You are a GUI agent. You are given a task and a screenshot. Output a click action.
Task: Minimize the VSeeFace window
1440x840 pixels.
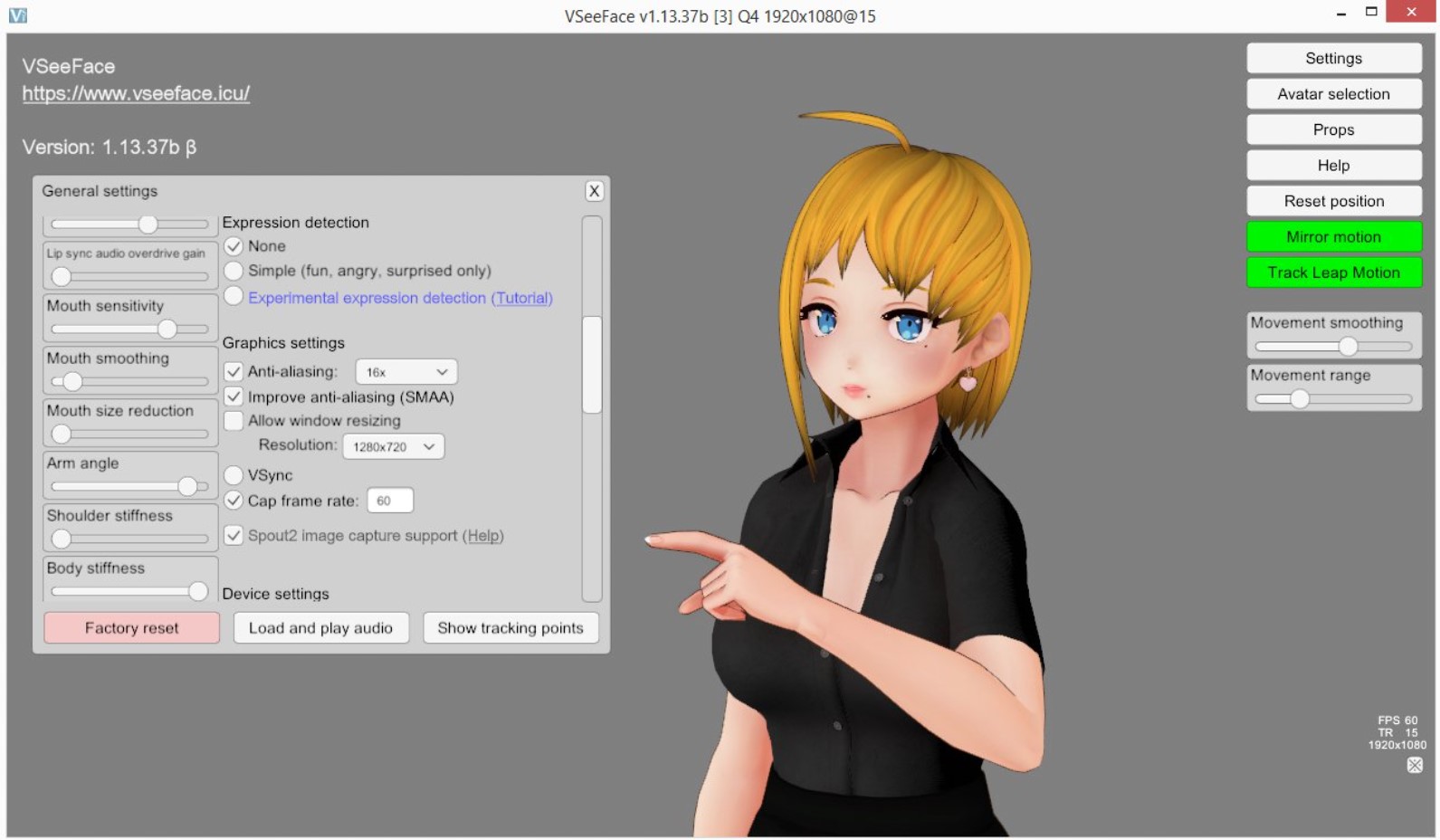pos(1340,14)
